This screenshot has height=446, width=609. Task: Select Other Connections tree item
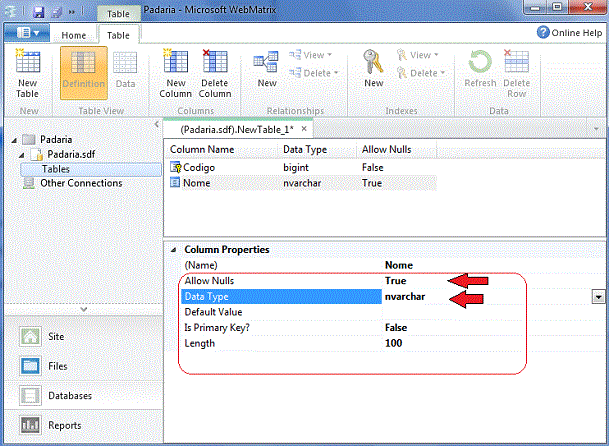click(81, 183)
